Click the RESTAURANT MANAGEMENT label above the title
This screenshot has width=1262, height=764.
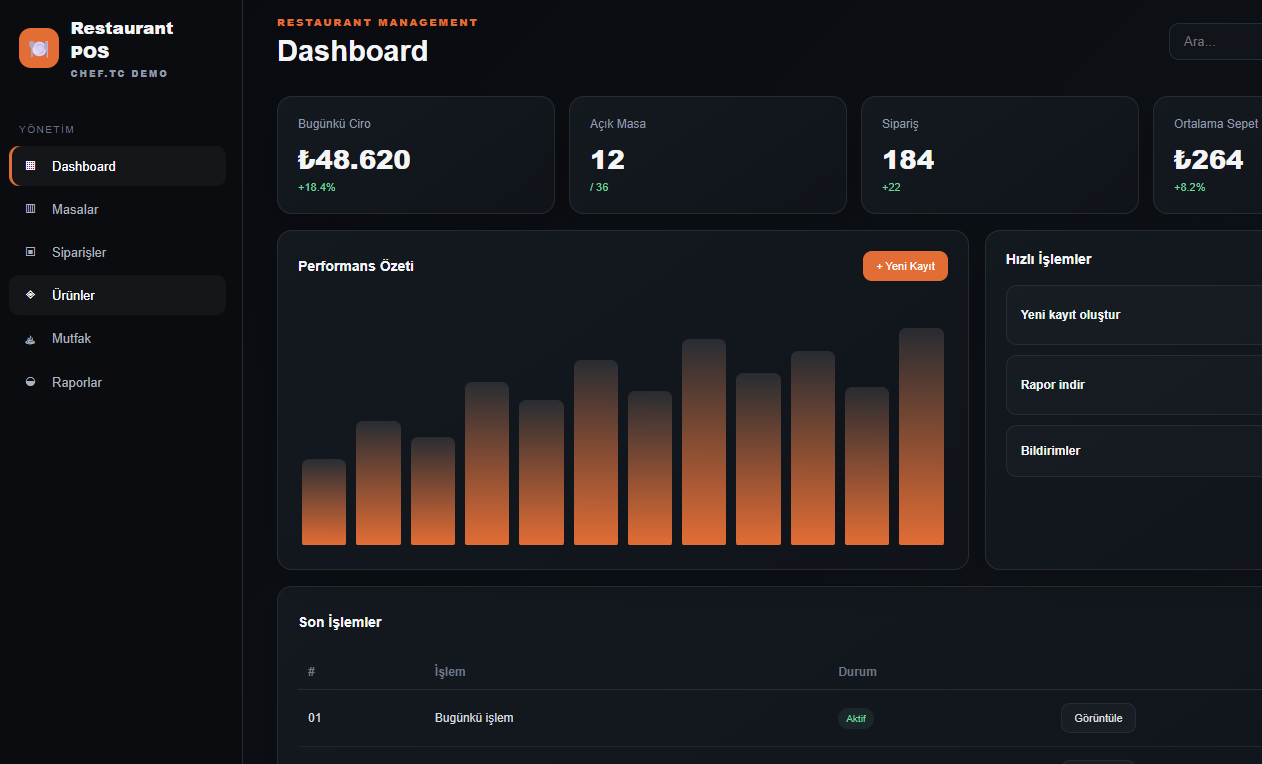coord(378,22)
